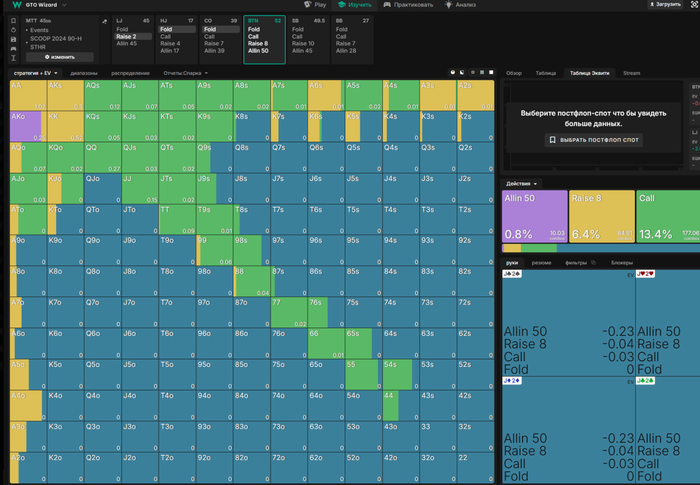
Task: Click the swap icon beside LJ panel
Action: [105, 21]
